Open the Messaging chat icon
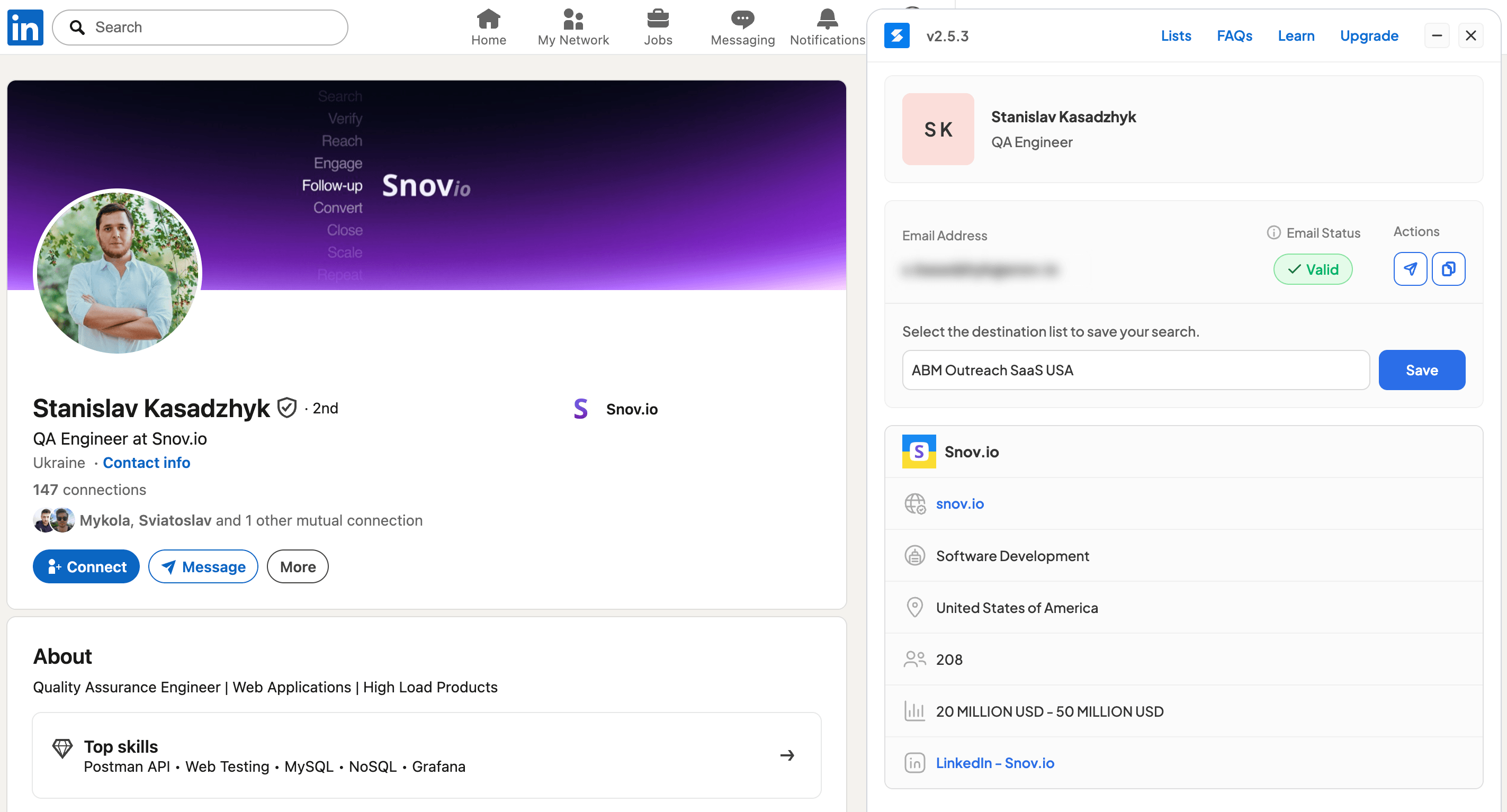 click(742, 19)
